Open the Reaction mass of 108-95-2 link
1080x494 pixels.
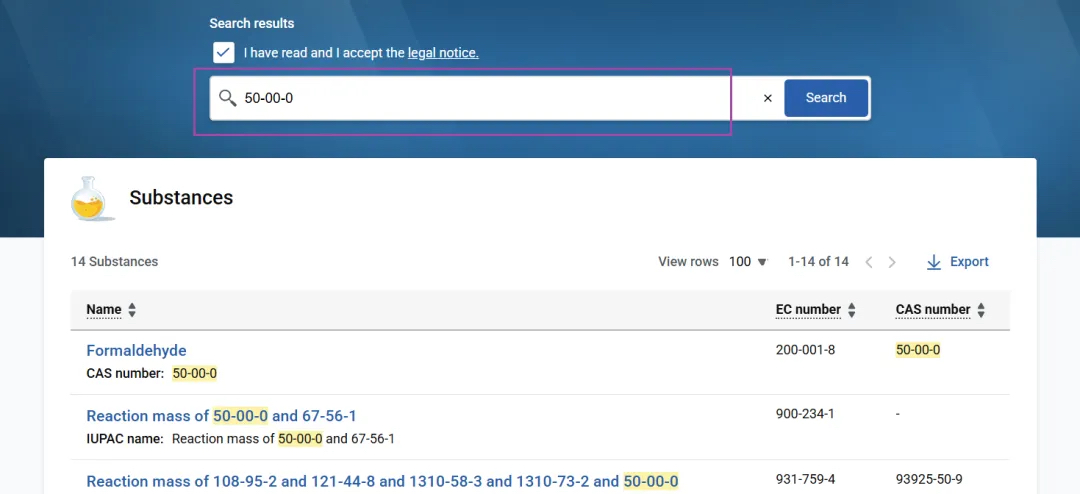pos(382,481)
